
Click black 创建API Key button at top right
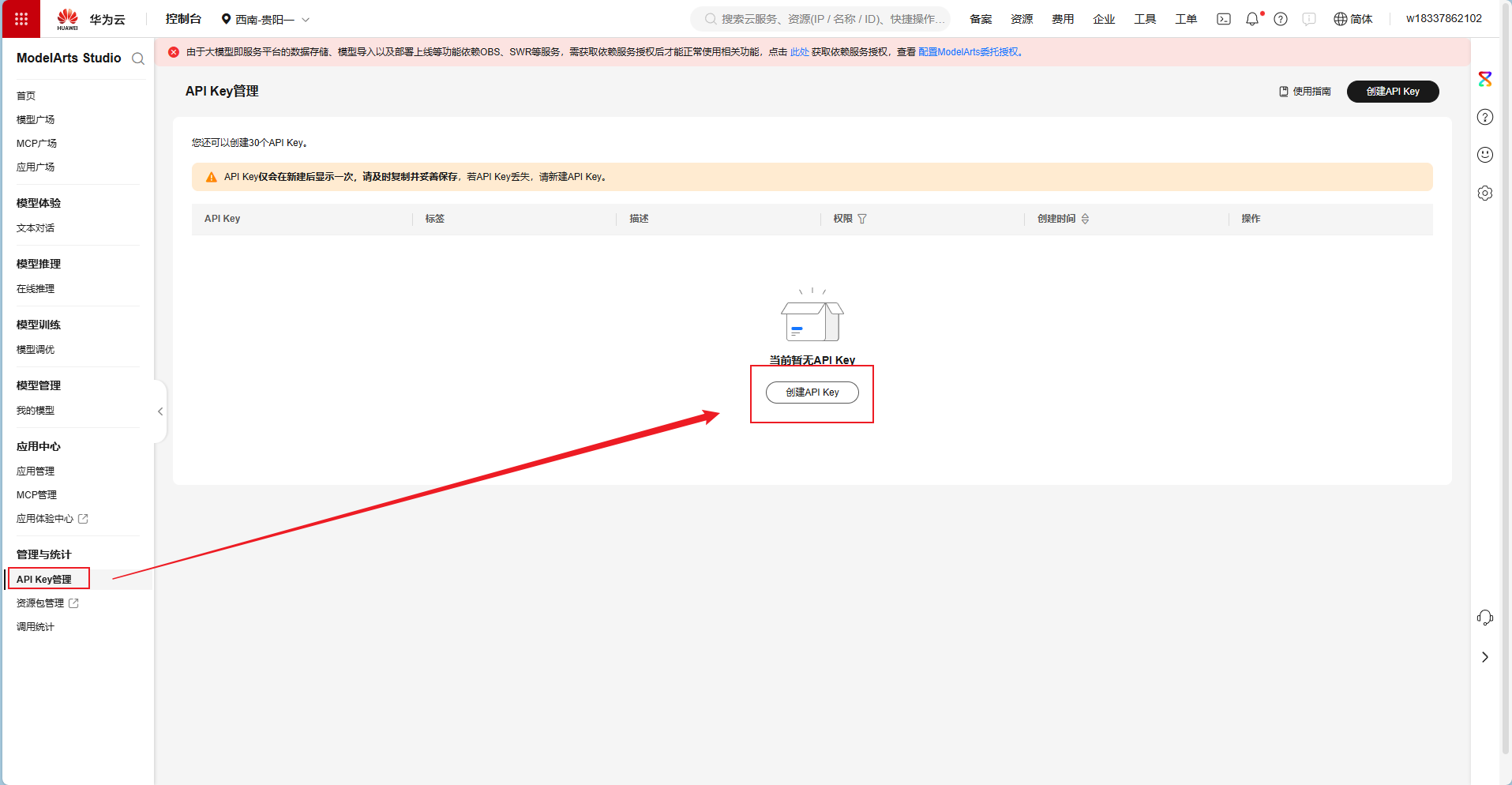pos(1393,92)
